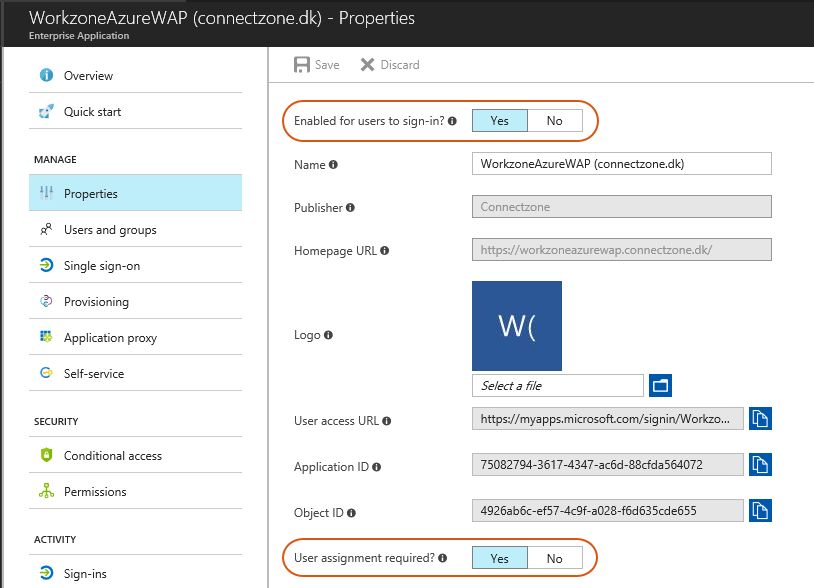
Task: Set User assignment required to No
Action: (x=554, y=558)
